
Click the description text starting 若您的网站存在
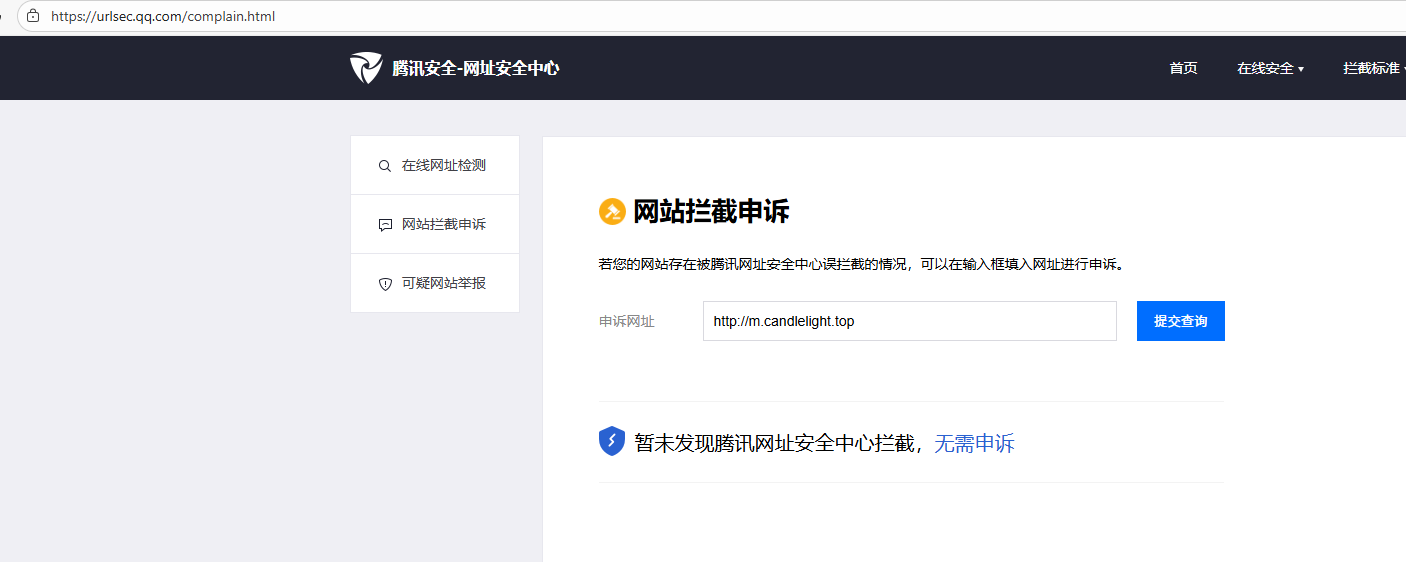coord(862,265)
